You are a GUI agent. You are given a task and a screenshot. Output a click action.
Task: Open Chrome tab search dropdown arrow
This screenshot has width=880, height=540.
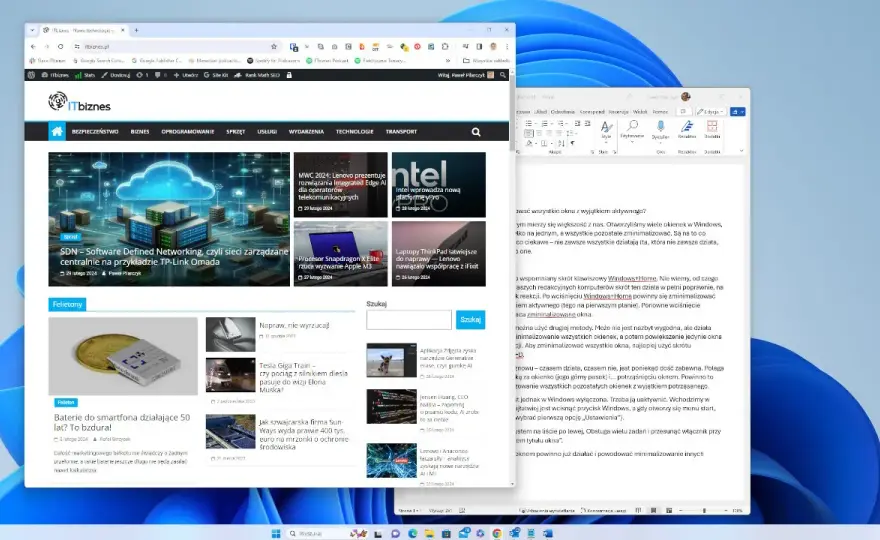pyautogui.click(x=32, y=30)
